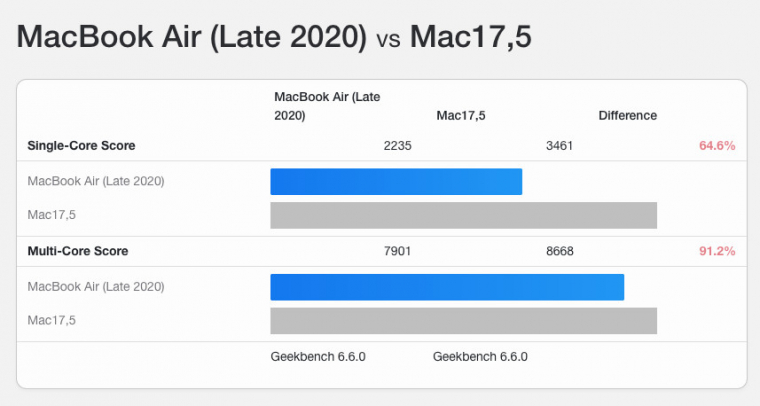This screenshot has width=760, height=406.
Task: Click MacBook Air (Late 2020) in the page title
Action: pyautogui.click(x=192, y=38)
